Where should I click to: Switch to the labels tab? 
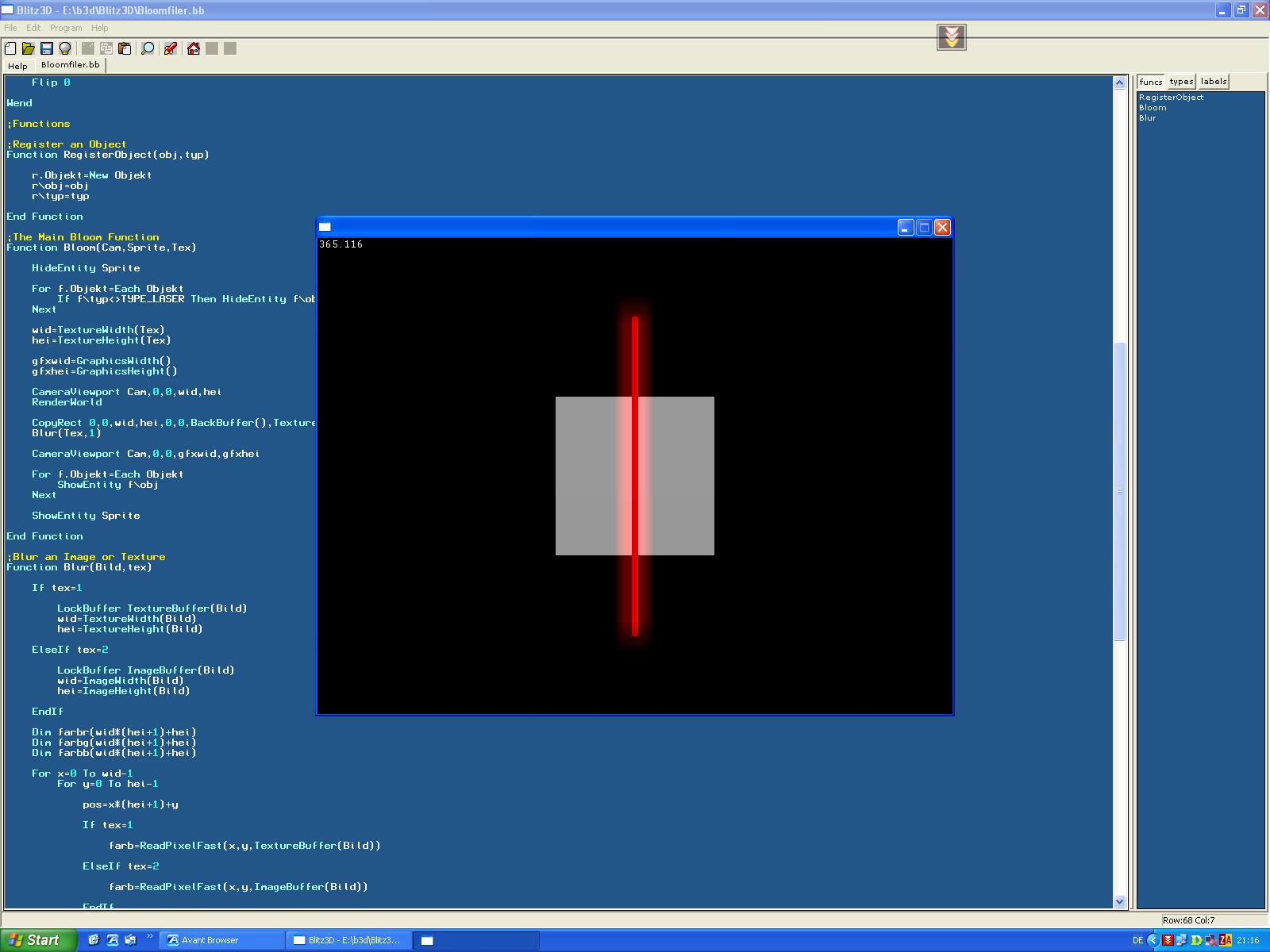coord(1213,82)
